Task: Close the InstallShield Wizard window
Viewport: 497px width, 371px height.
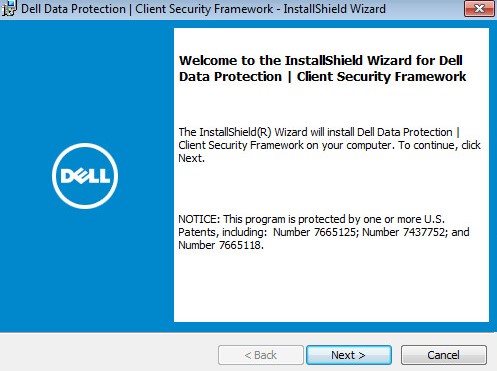Action: (x=479, y=8)
